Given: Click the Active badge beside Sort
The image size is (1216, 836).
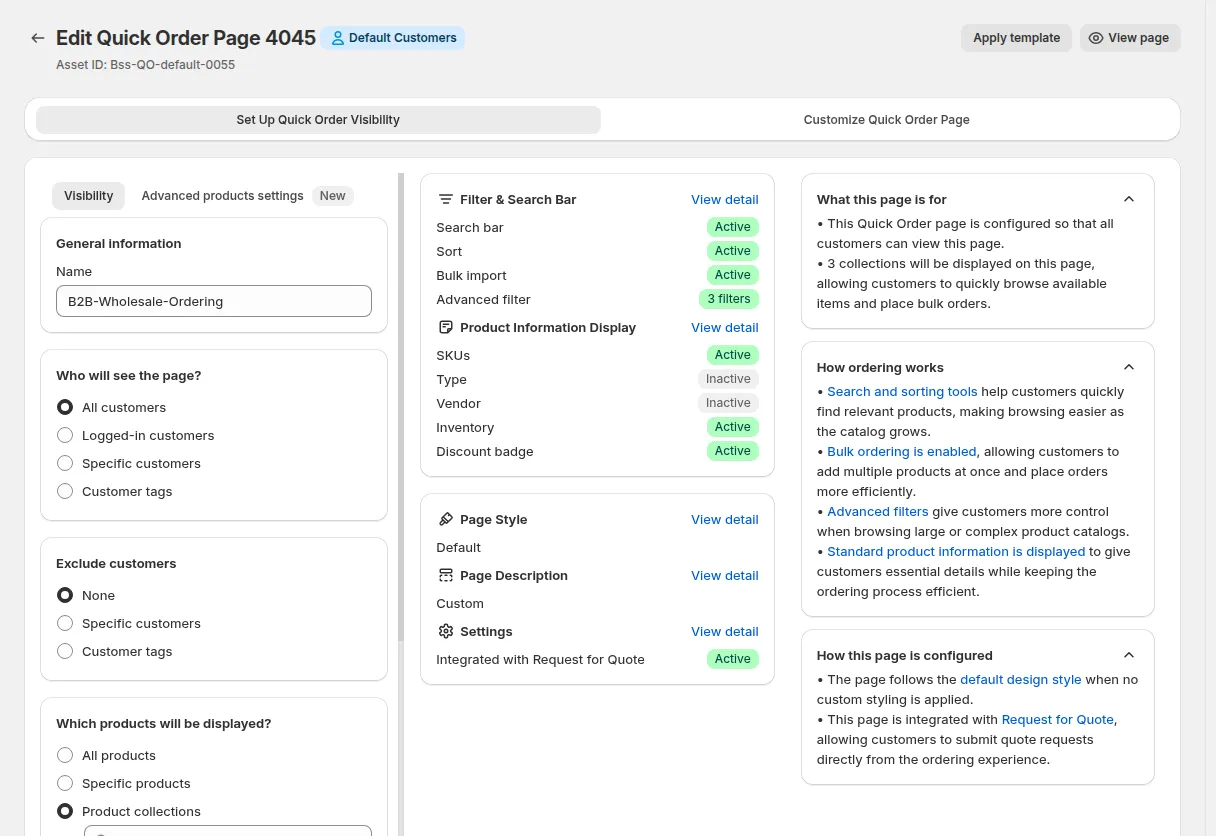Looking at the screenshot, I should [733, 251].
